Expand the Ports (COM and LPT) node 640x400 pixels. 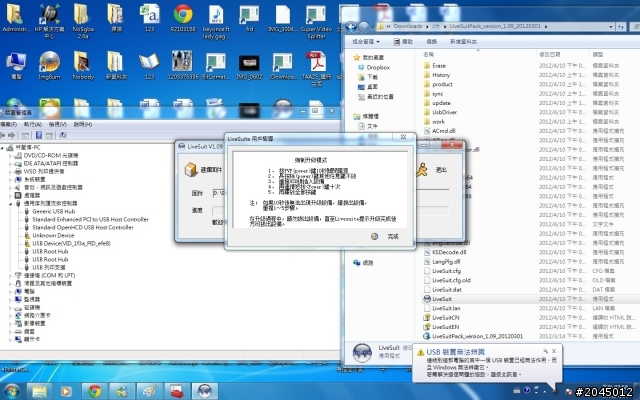11,276
